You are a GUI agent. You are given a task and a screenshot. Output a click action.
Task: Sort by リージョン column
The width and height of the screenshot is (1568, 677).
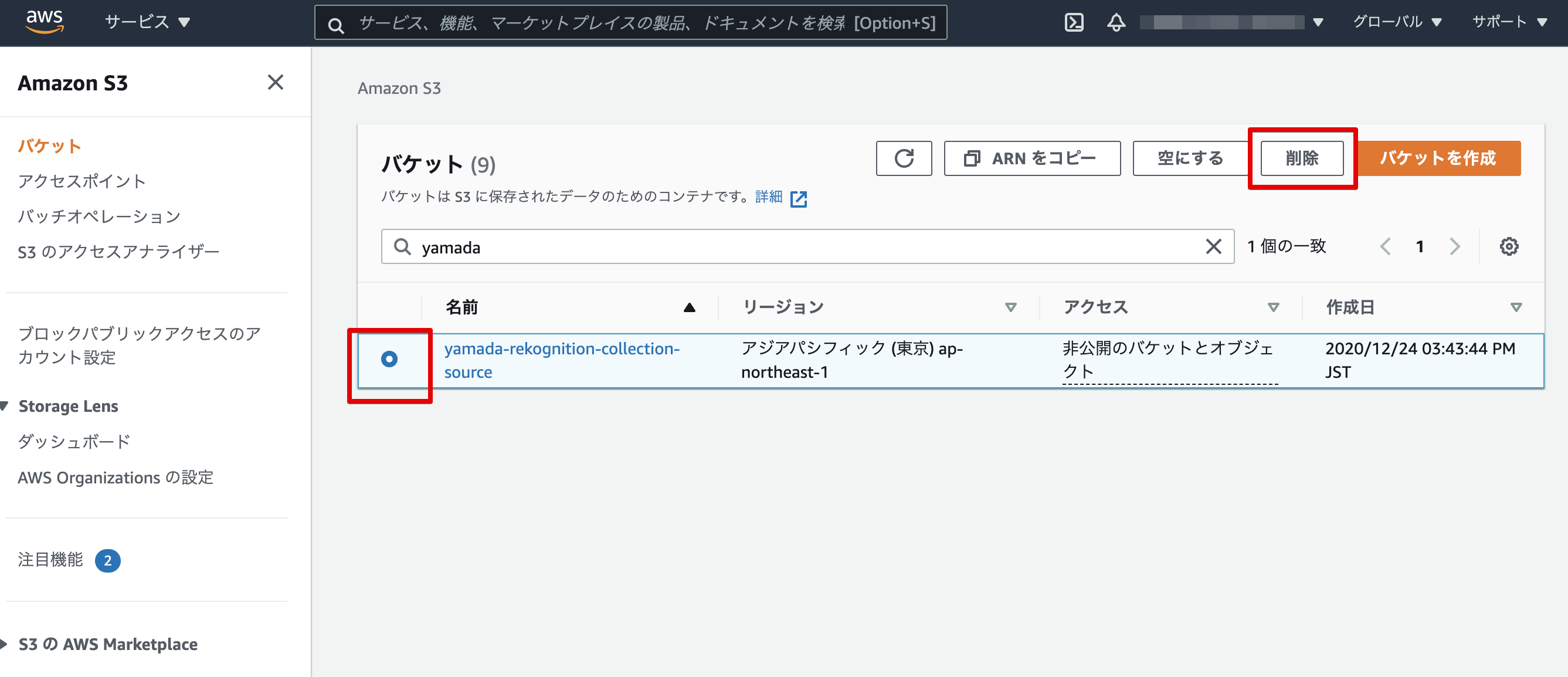[x=1010, y=307]
